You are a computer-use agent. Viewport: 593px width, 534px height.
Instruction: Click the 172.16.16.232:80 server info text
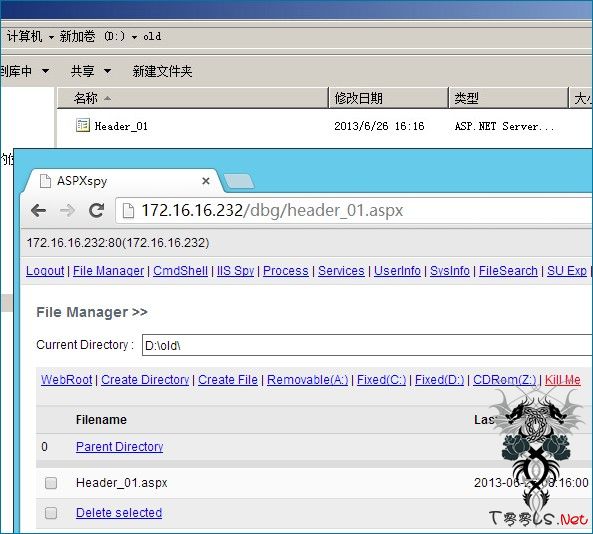point(118,242)
